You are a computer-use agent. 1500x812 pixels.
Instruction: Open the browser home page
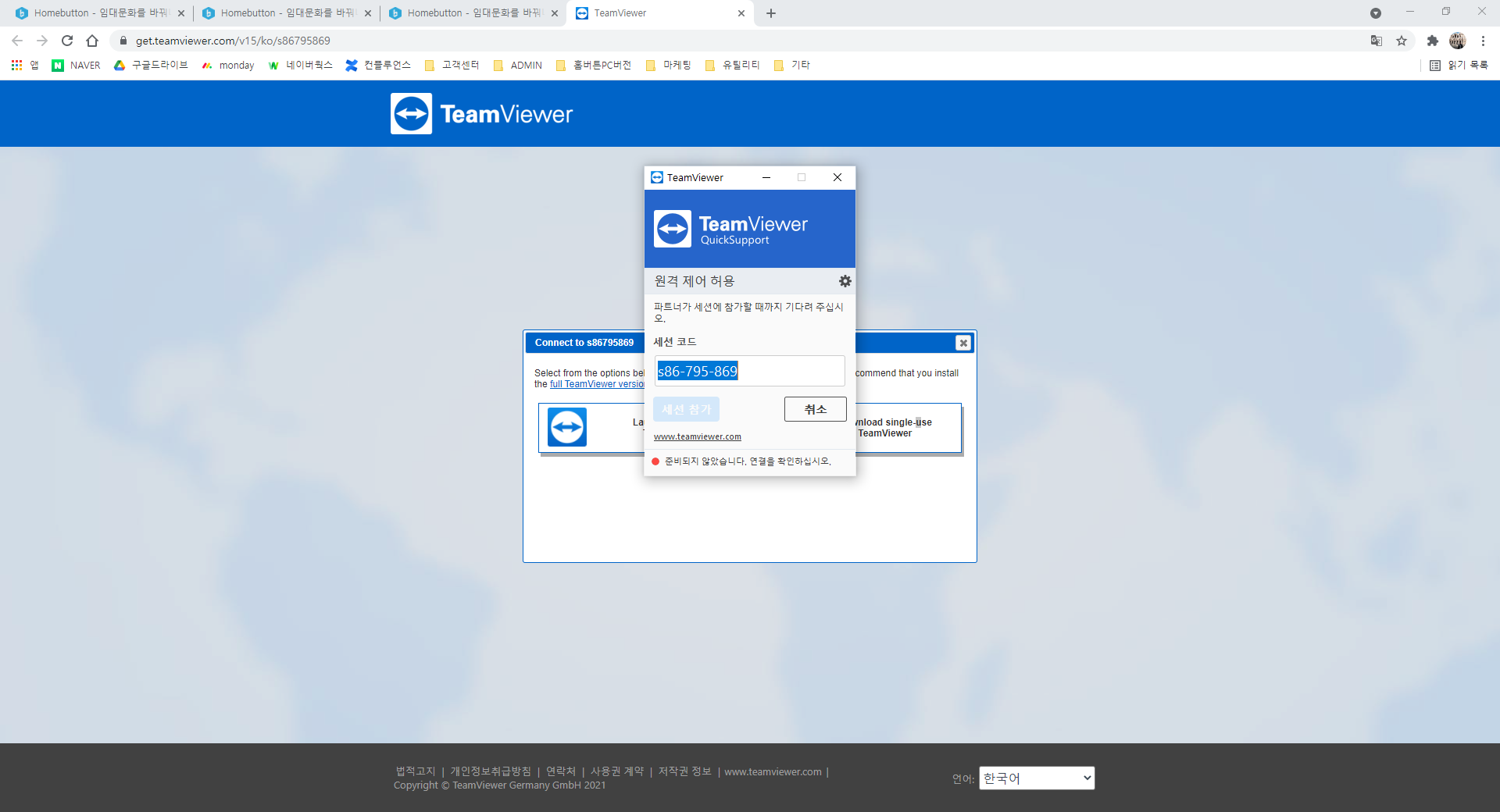point(92,41)
